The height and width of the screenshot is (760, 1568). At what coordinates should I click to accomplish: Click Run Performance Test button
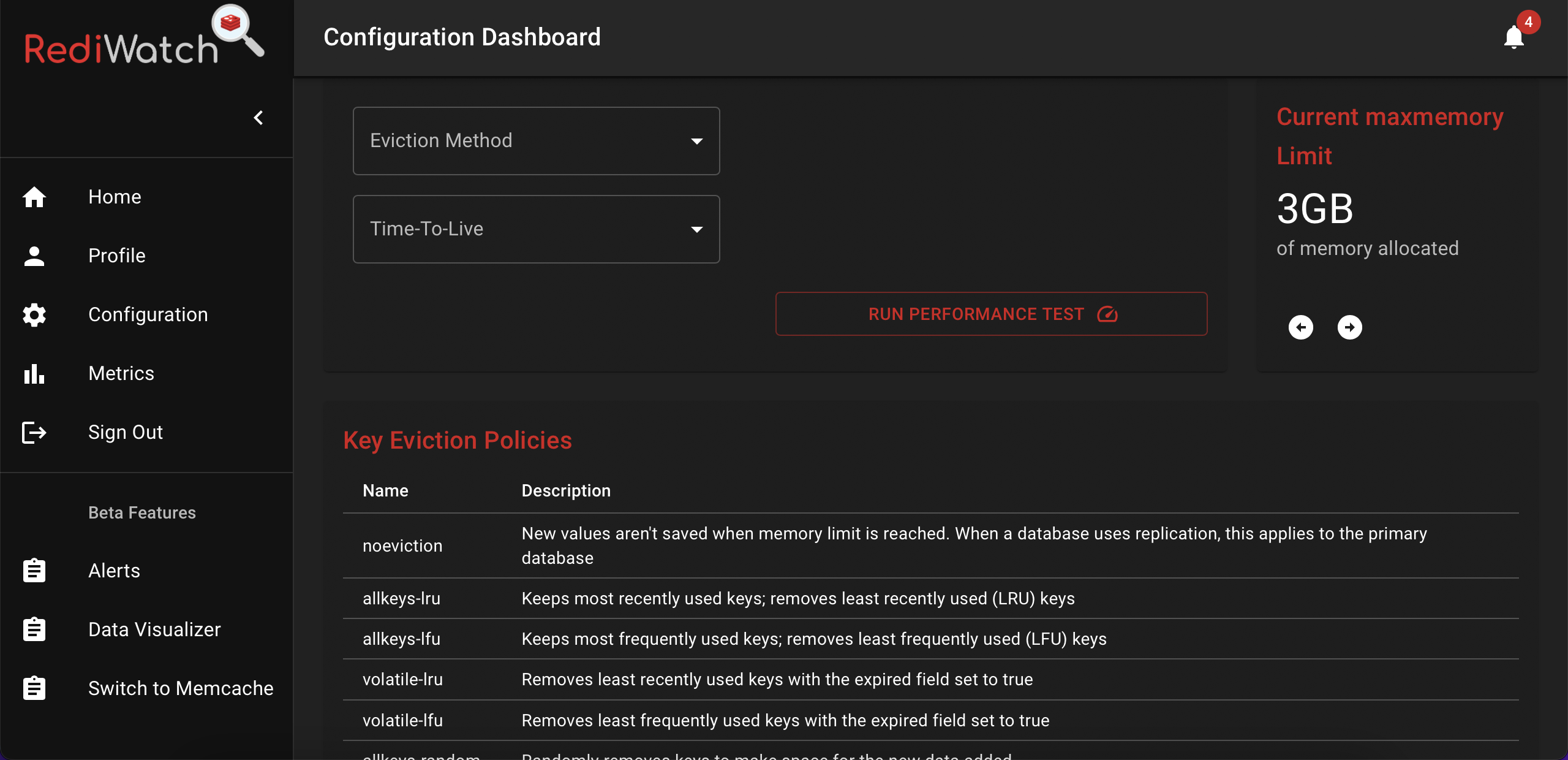pos(991,314)
